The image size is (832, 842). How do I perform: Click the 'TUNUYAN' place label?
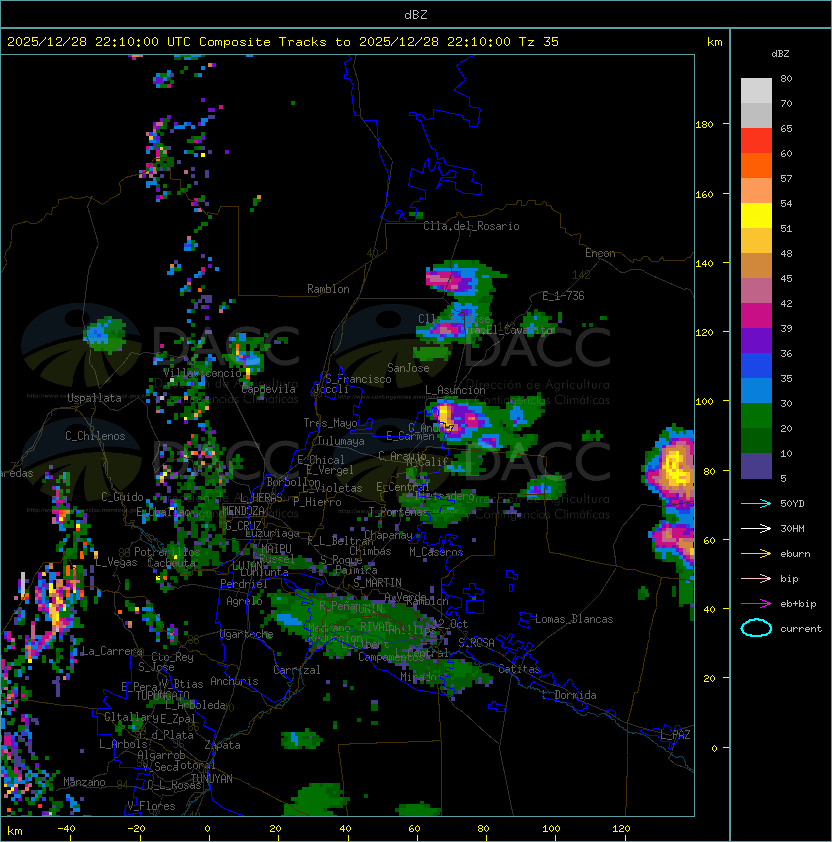212,779
